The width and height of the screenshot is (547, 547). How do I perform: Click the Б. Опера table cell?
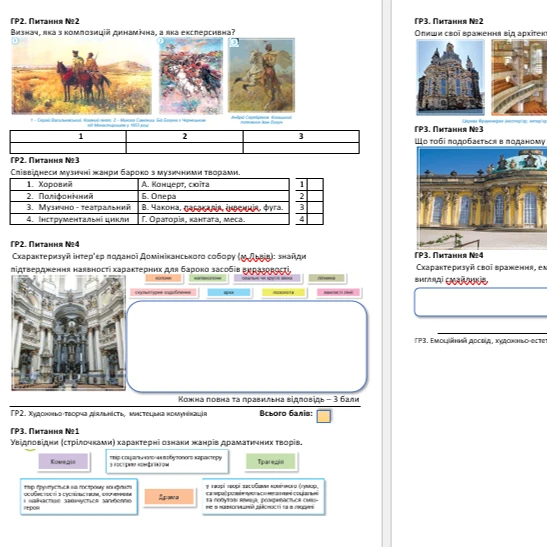[x=213, y=196]
